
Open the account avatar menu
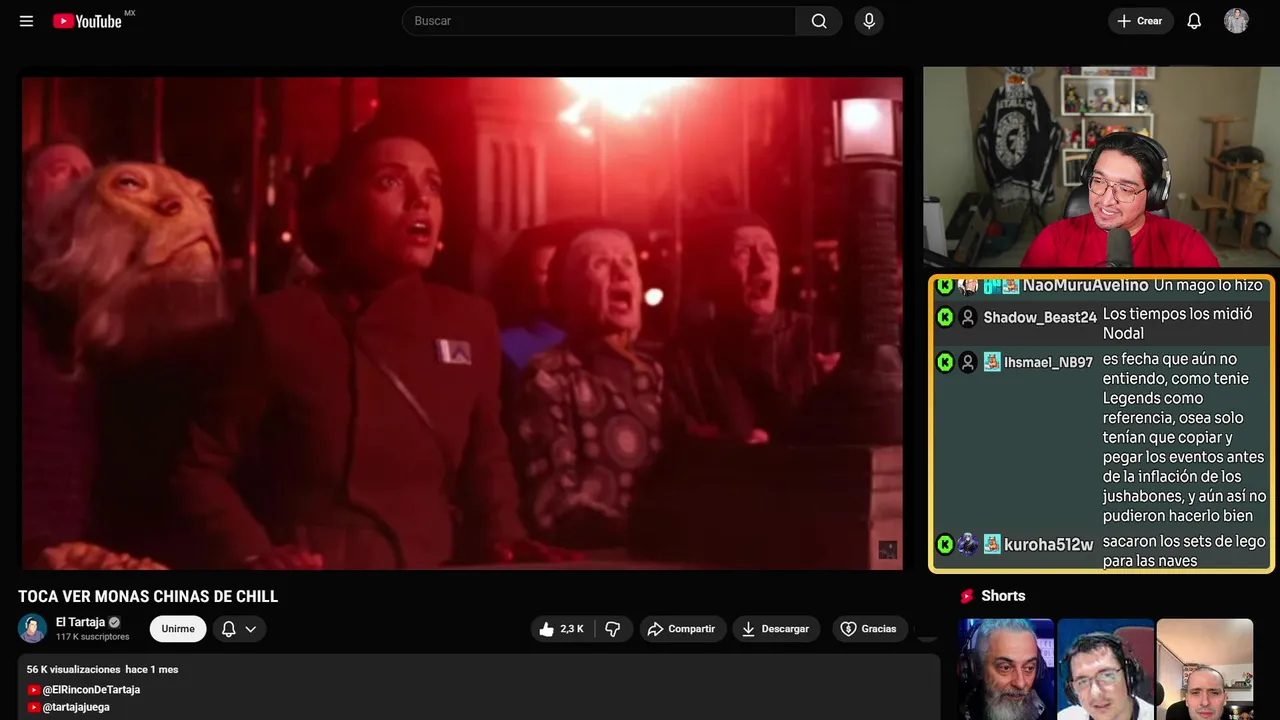point(1236,21)
